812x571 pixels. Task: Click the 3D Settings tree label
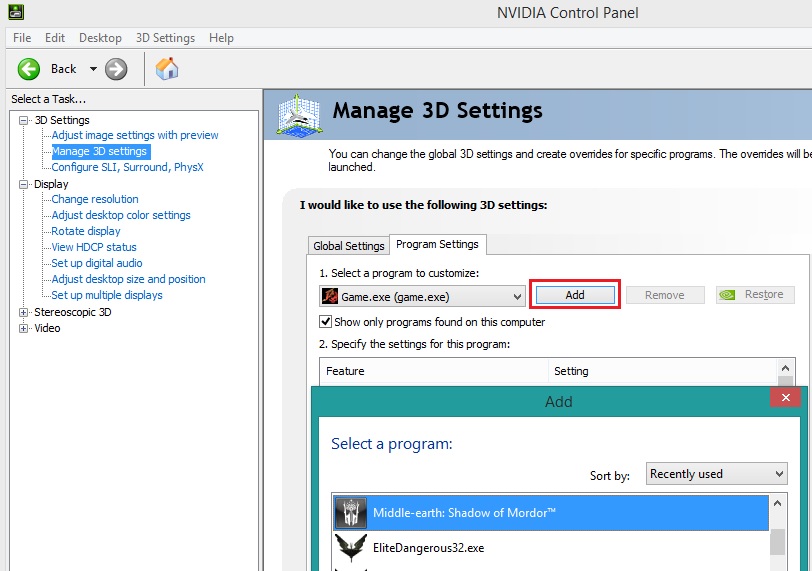[62, 120]
